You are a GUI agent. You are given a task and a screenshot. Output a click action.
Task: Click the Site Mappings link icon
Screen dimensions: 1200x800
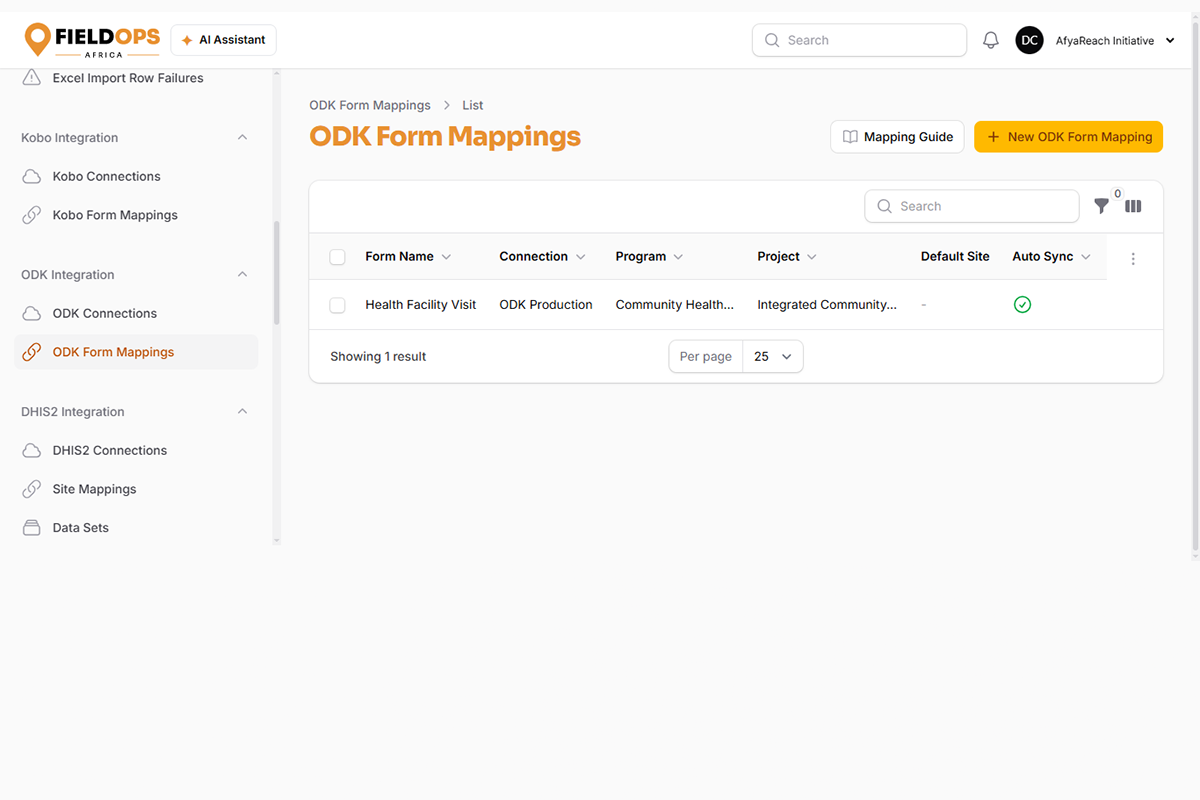tap(32, 489)
